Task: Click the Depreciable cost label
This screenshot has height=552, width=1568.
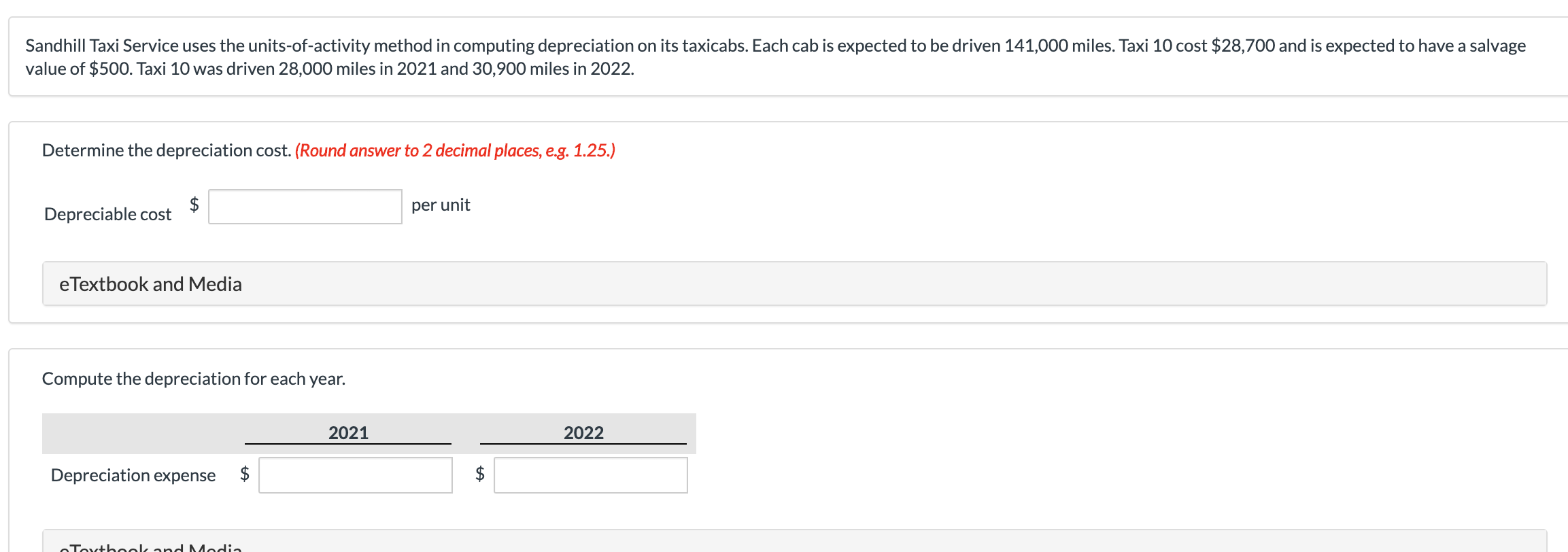Action: 107,213
